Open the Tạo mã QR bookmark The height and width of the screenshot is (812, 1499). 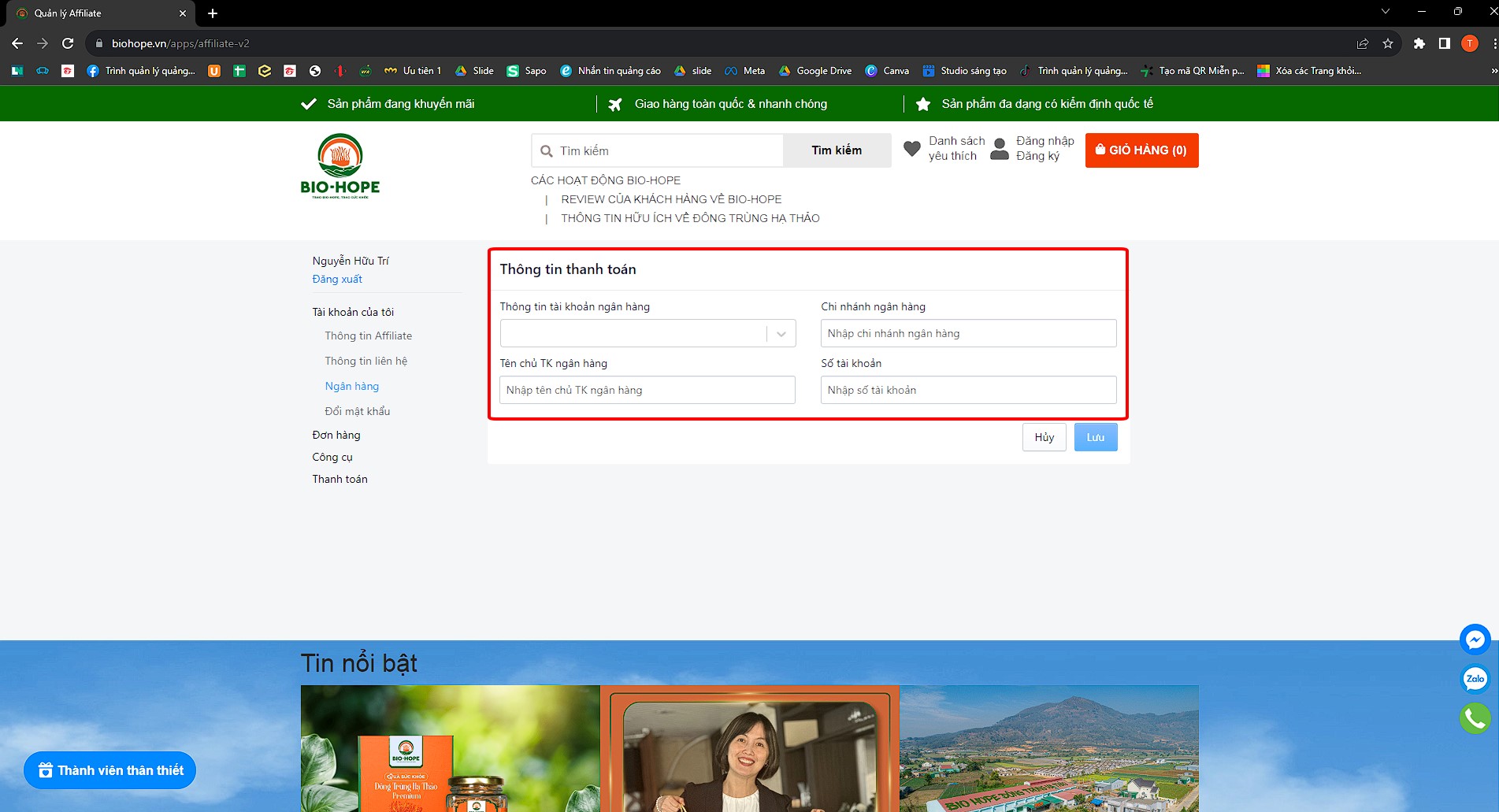point(1193,71)
